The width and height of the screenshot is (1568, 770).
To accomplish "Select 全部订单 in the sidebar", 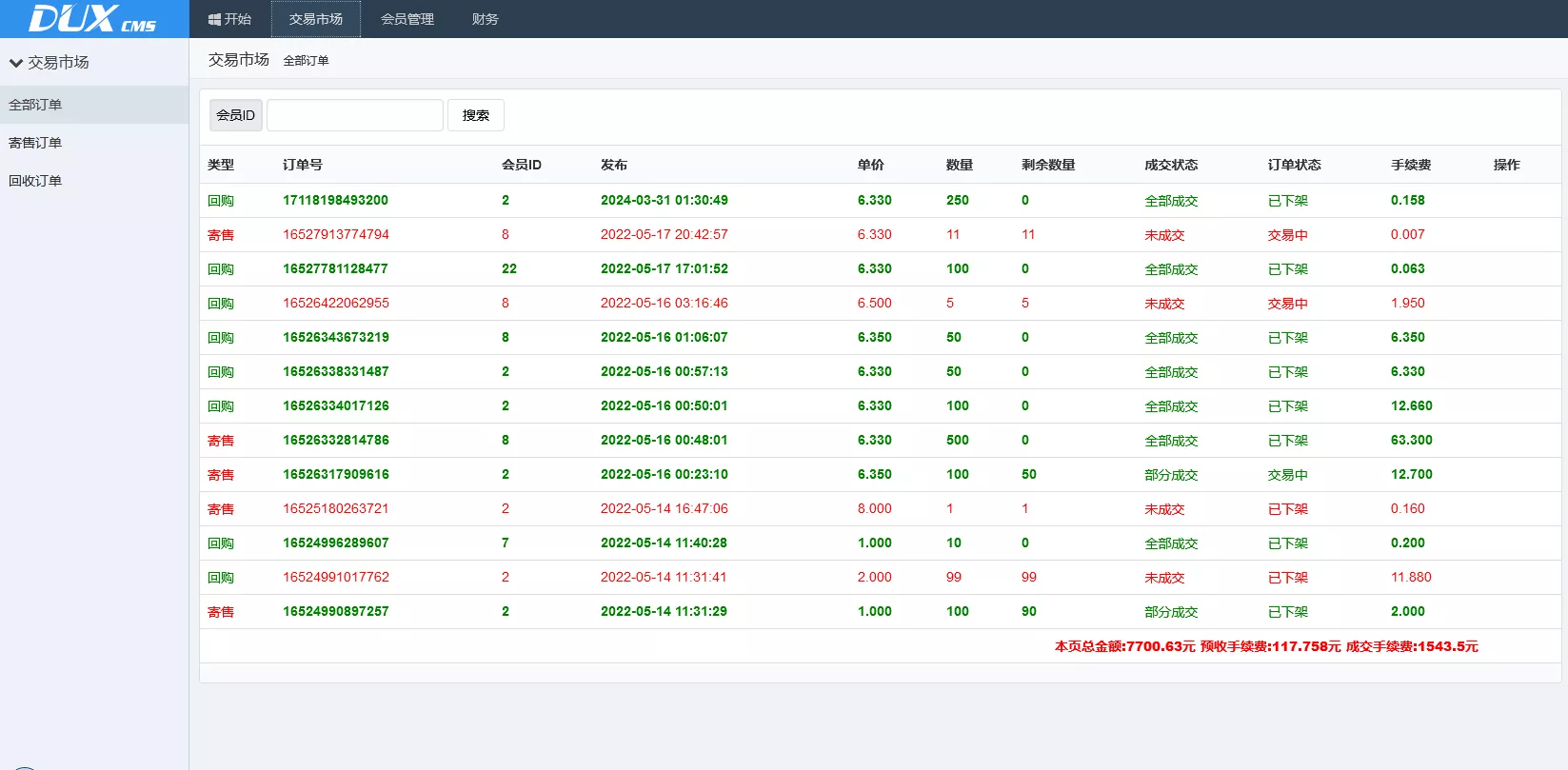I will point(35,105).
